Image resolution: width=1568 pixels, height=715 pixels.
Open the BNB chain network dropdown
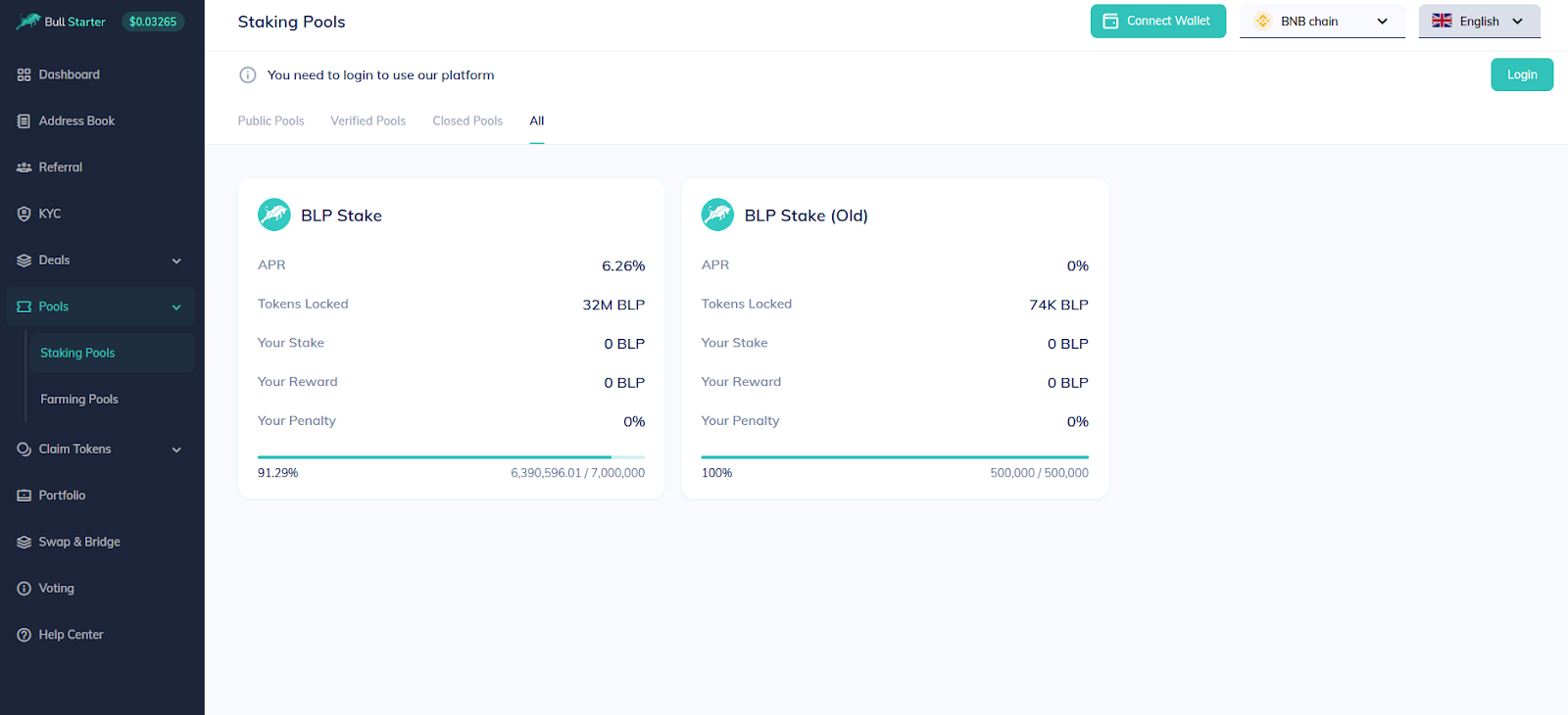(x=1322, y=22)
